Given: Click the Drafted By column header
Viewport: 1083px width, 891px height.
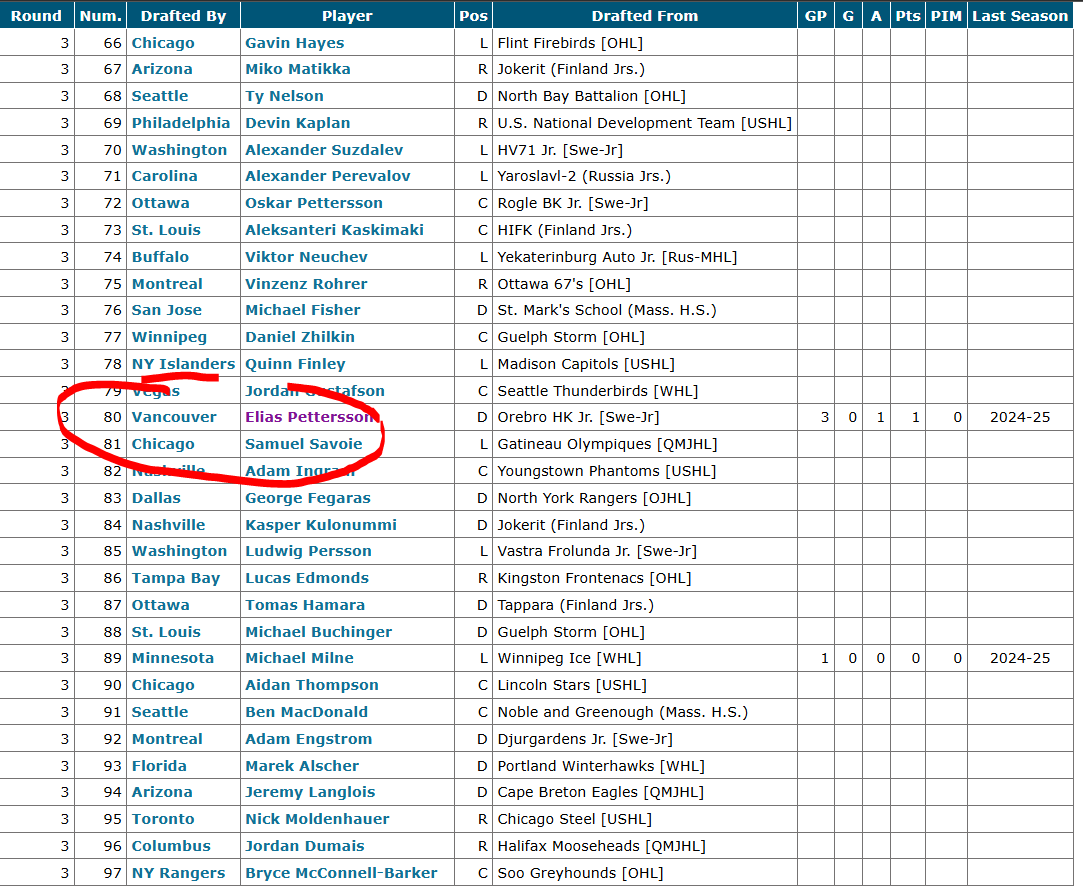Looking at the screenshot, I should pos(183,16).
